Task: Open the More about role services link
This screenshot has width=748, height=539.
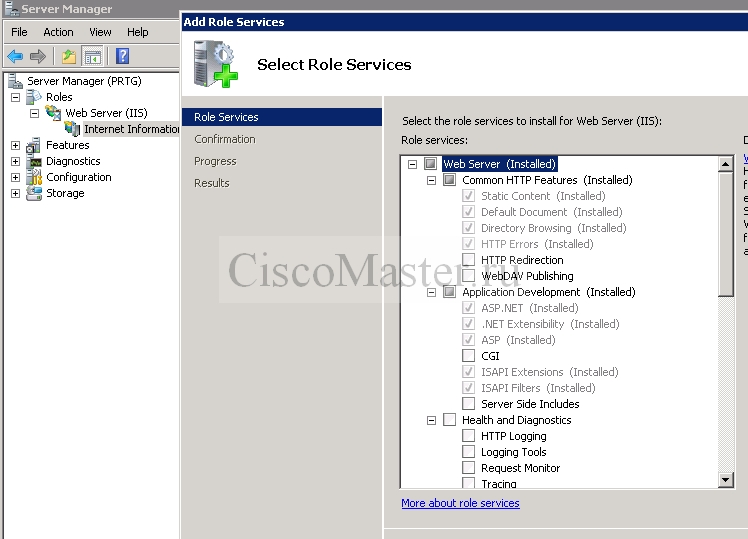Action: pyautogui.click(x=460, y=503)
